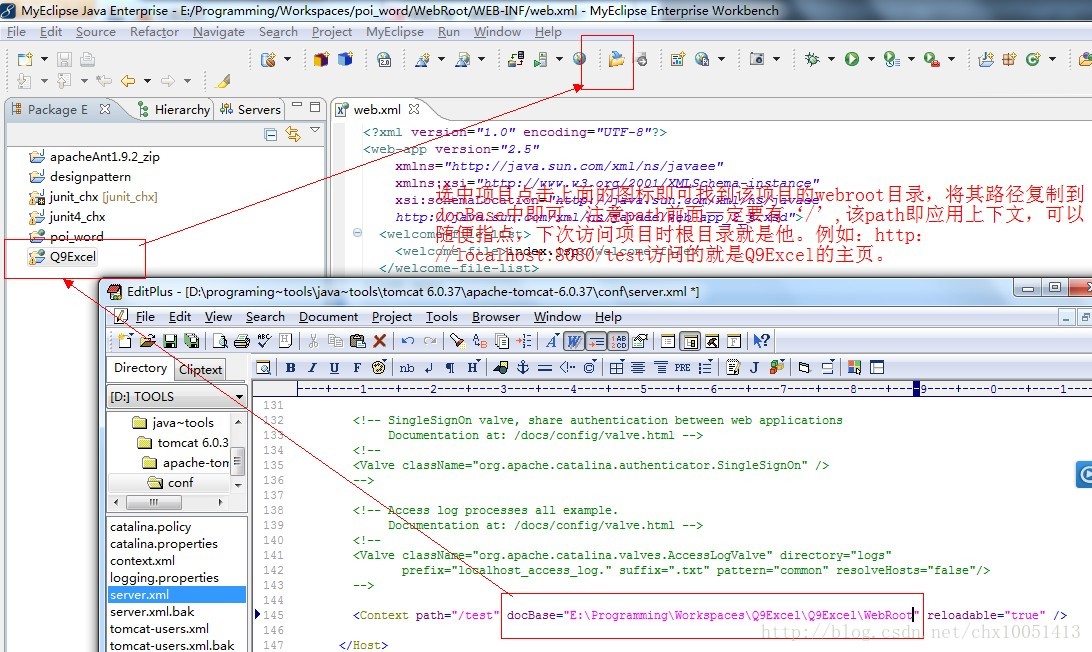This screenshot has height=652, width=1092.
Task: Select tomcat-users.xml in file list
Action: 159,628
